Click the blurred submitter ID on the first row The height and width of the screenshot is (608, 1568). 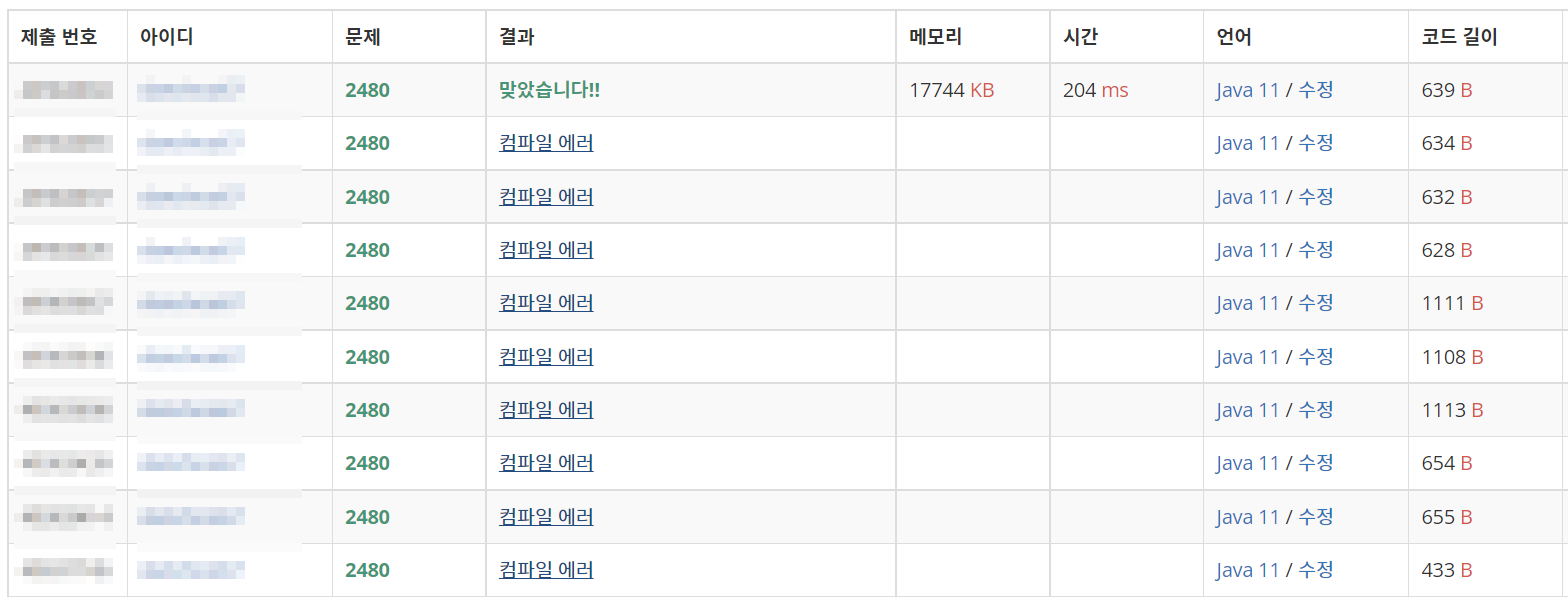(x=190, y=89)
